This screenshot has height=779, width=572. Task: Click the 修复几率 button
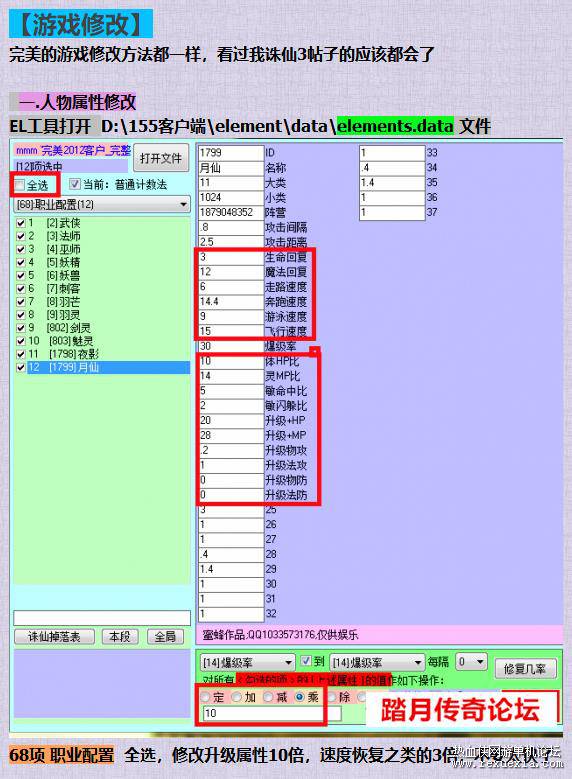525,669
